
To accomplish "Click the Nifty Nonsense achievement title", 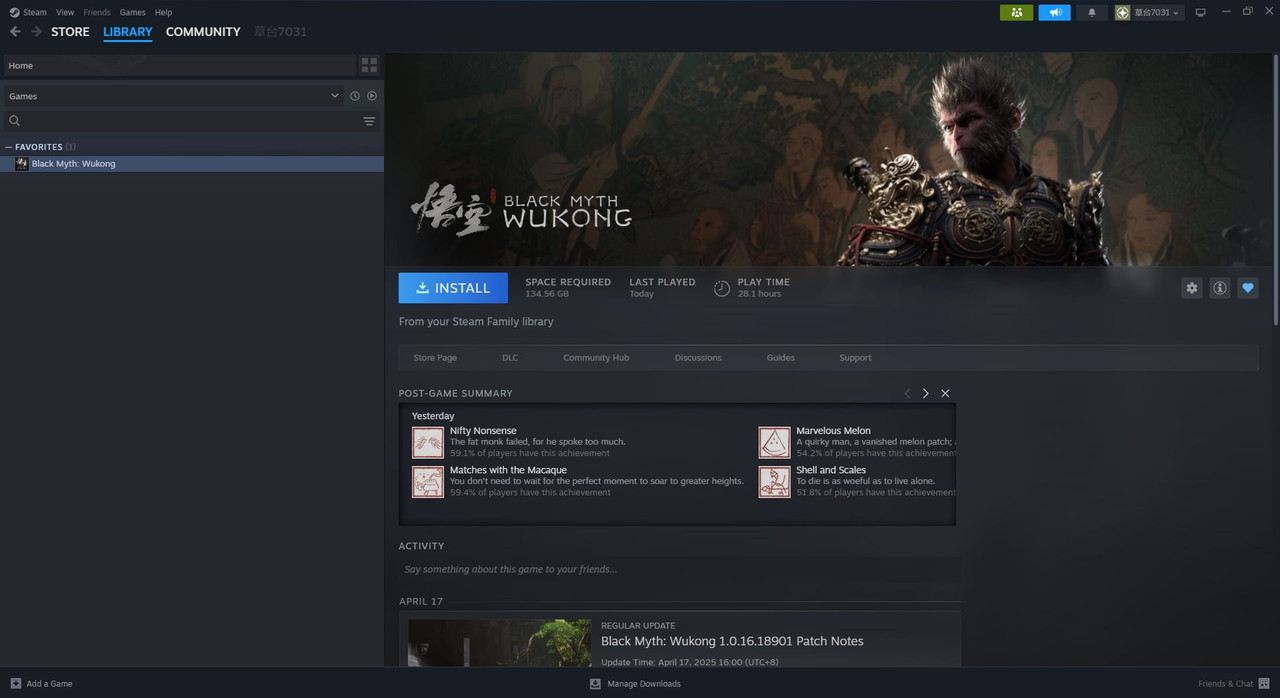I will tap(483, 431).
